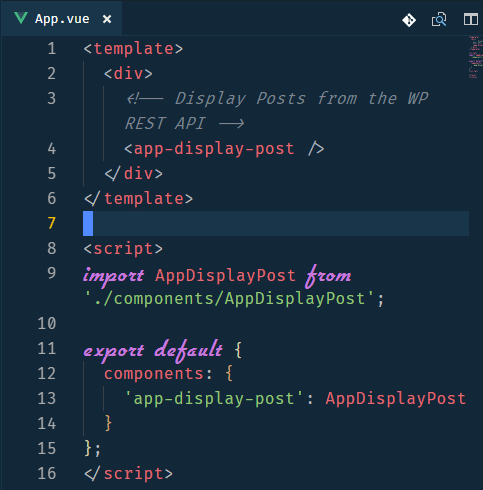Split the editor with the layout icon

pyautogui.click(x=471, y=19)
